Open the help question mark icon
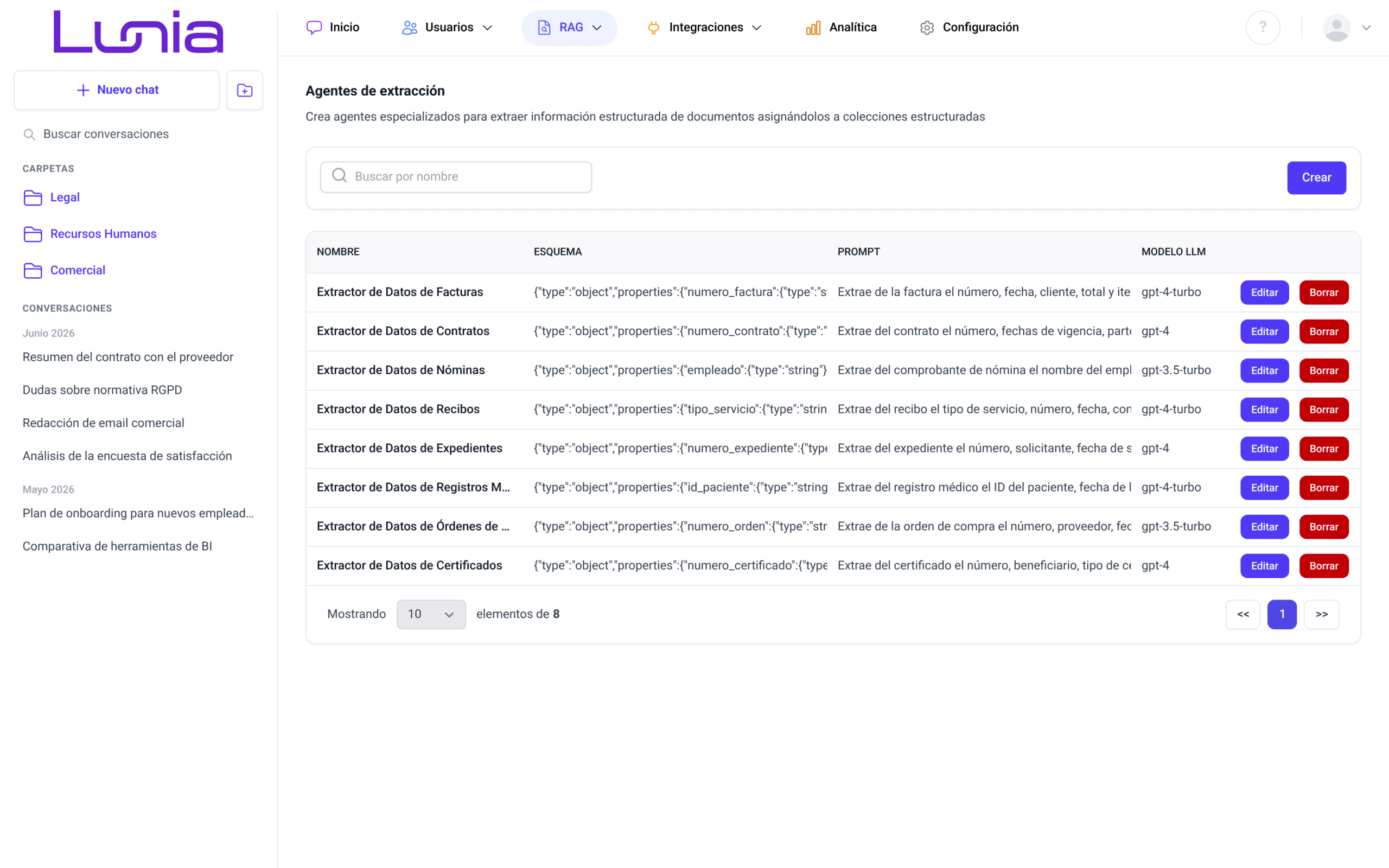The width and height of the screenshot is (1389, 868). [1263, 28]
